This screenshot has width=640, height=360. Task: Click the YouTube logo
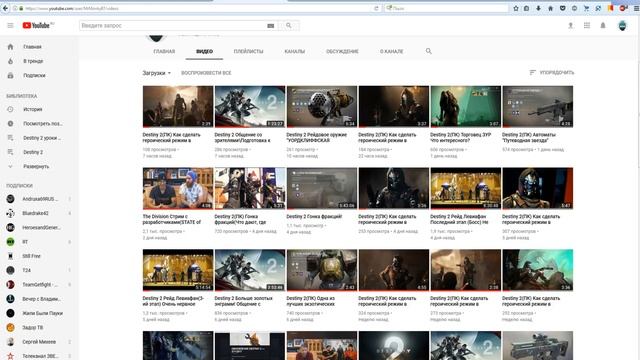[x=38, y=25]
